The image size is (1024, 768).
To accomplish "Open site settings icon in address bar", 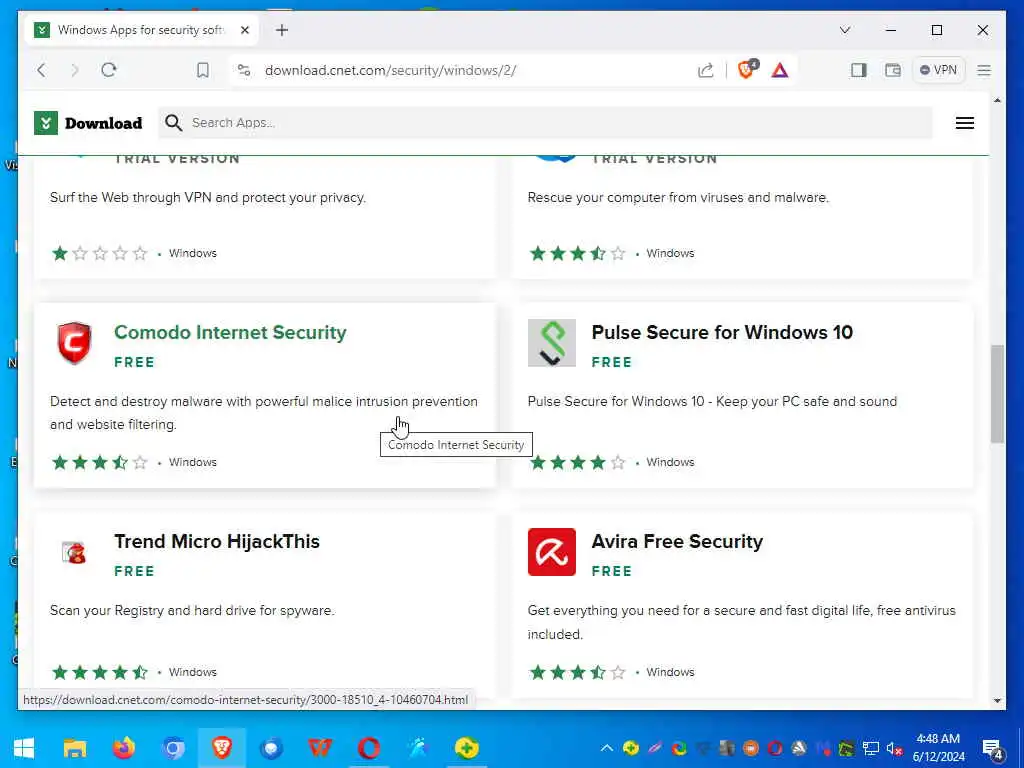I will 244,70.
